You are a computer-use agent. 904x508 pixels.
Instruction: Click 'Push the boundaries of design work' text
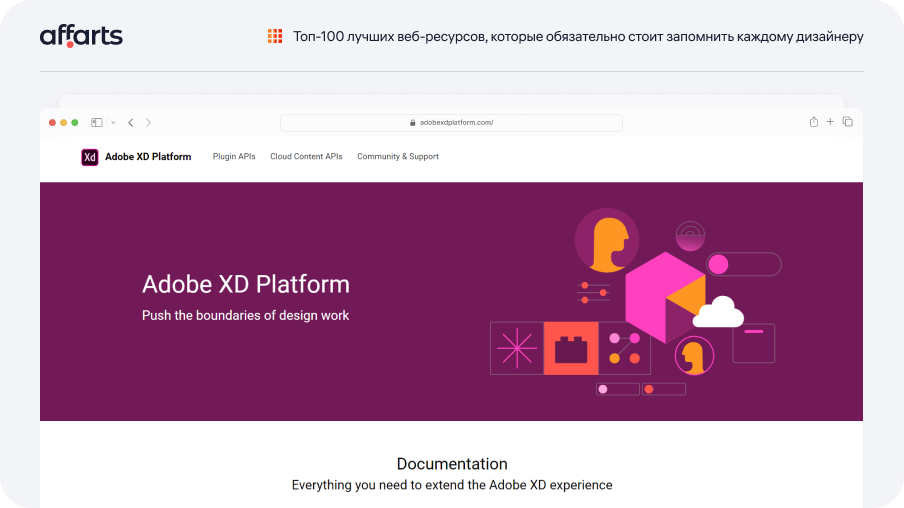pyautogui.click(x=246, y=315)
